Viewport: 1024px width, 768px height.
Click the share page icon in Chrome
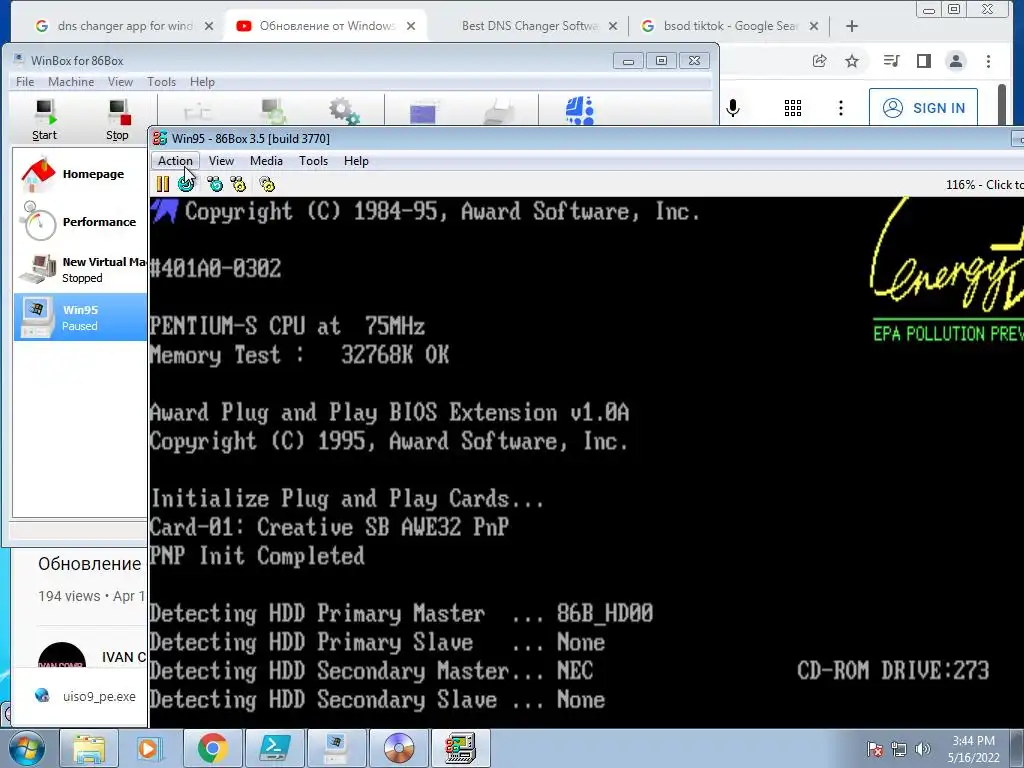click(819, 61)
